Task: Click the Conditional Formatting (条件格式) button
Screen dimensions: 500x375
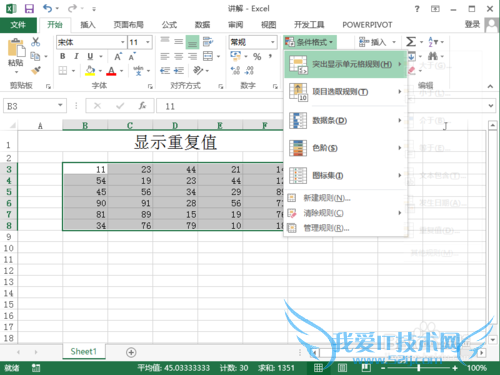Action: coord(309,42)
